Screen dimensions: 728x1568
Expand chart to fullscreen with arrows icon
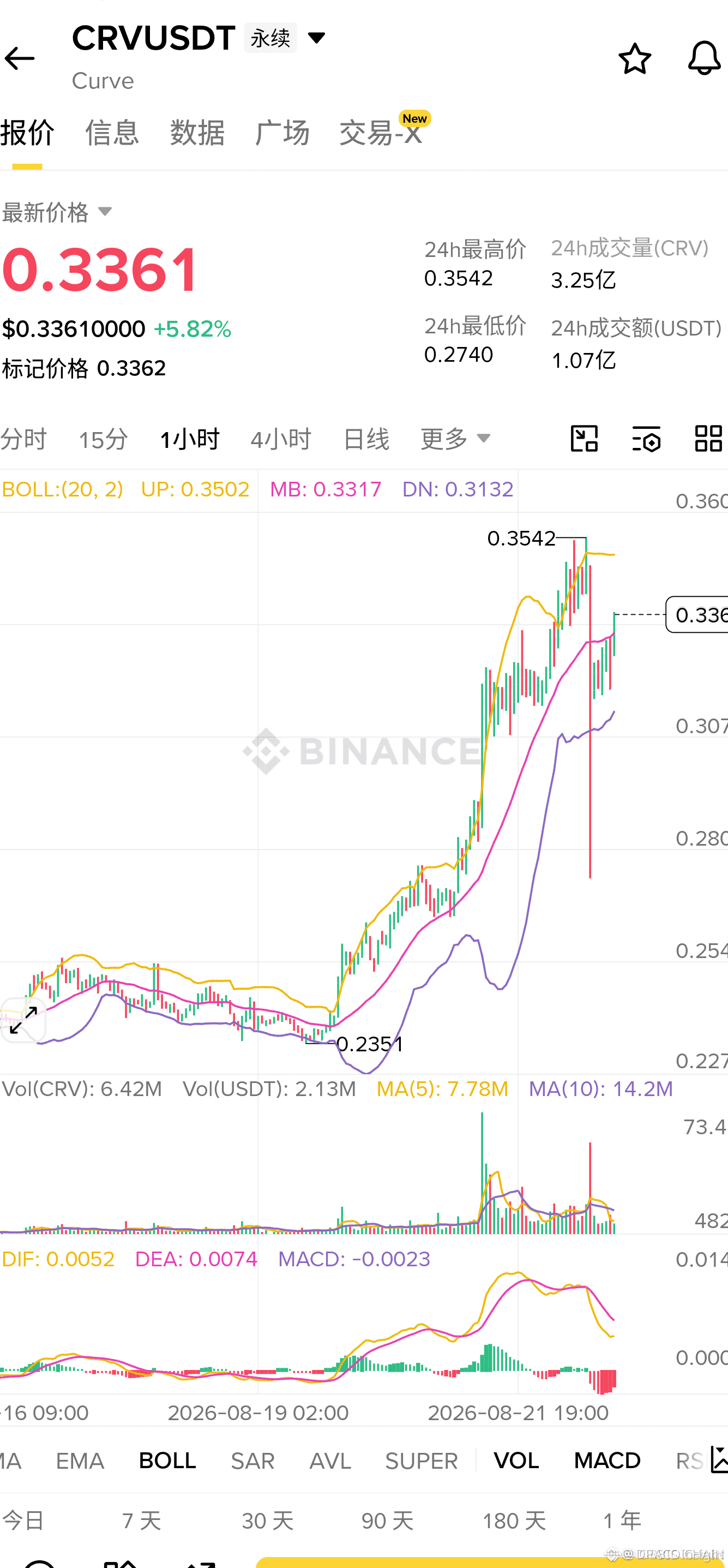tap(23, 1021)
